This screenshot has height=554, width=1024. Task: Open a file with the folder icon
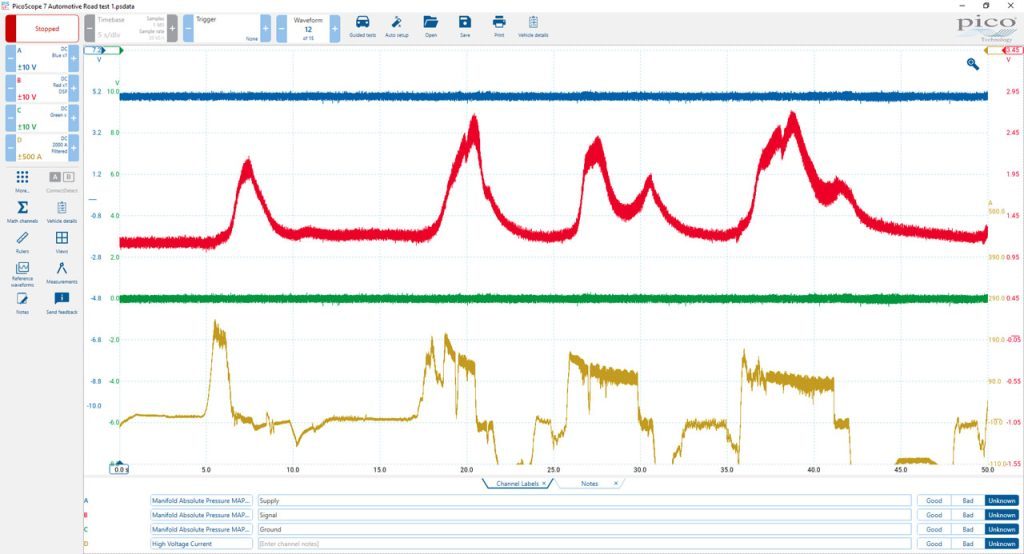(x=430, y=26)
